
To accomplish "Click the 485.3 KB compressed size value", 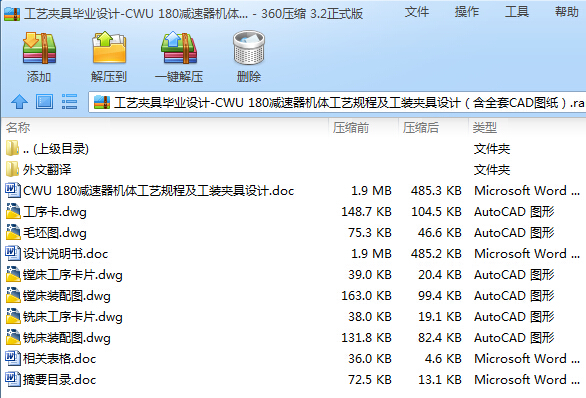I will (436, 191).
